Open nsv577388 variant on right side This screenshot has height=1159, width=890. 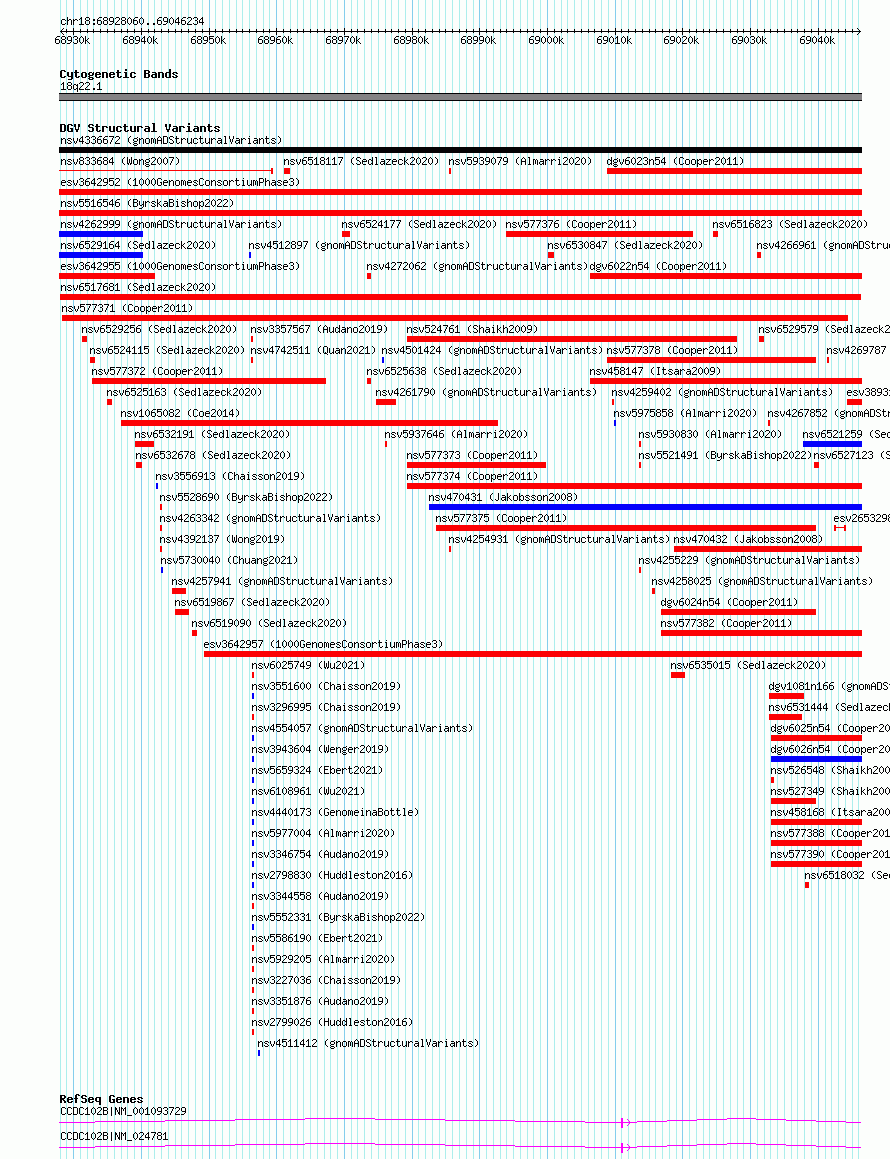(x=829, y=833)
